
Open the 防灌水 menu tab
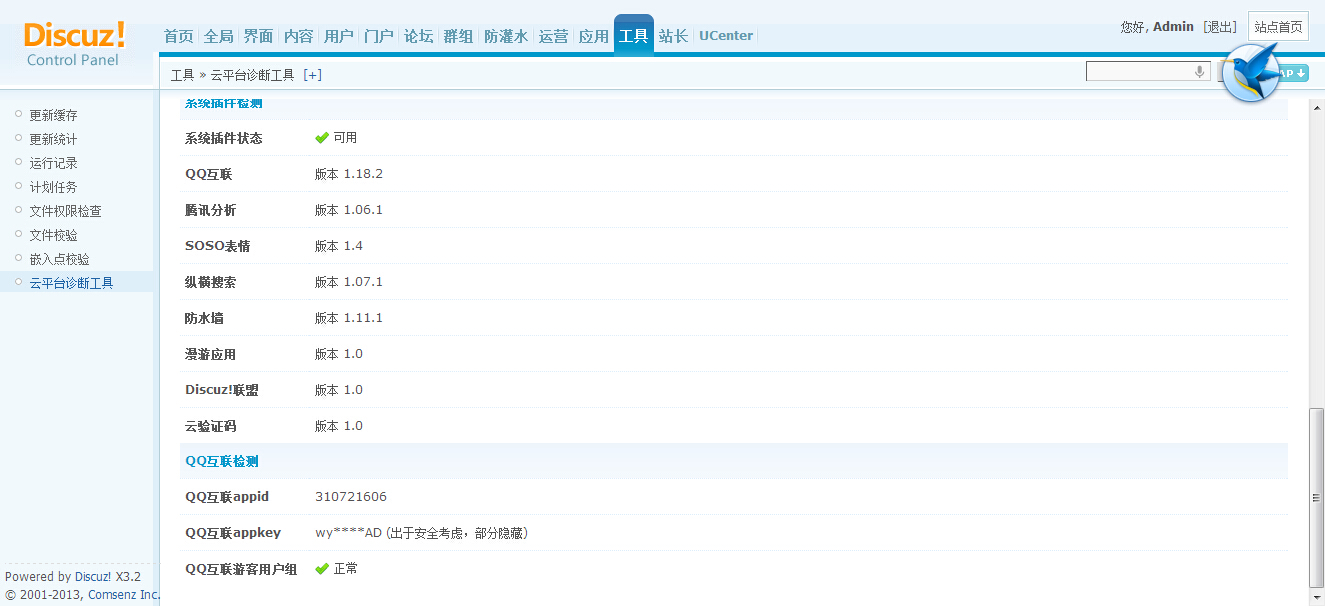click(505, 36)
